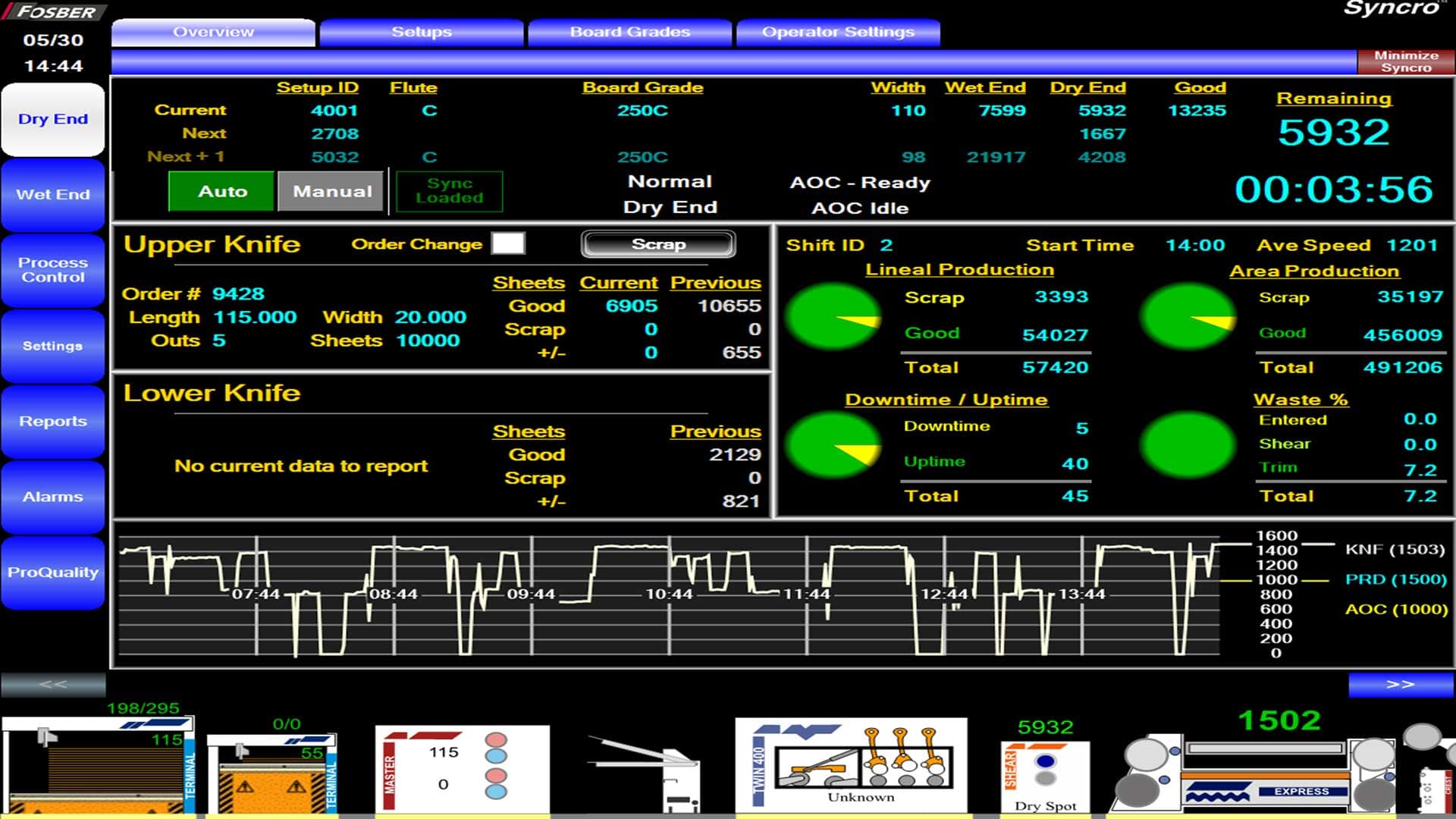Click the Shear Dry Spot icon
Viewport: 1456px width, 819px height.
(1045, 775)
